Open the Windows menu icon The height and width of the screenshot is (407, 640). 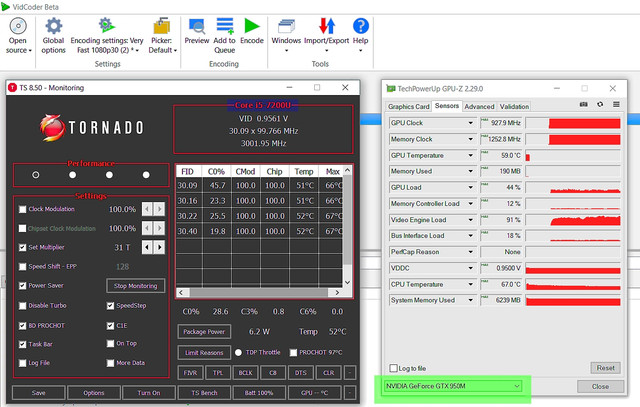(286, 26)
